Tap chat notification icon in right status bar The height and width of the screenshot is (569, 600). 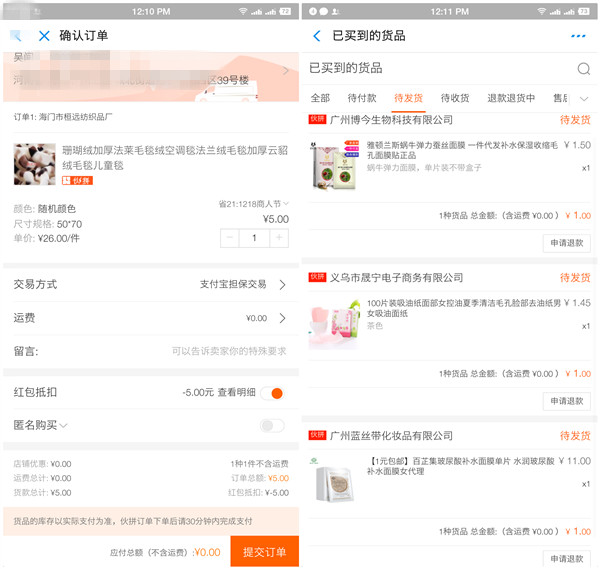(324, 11)
